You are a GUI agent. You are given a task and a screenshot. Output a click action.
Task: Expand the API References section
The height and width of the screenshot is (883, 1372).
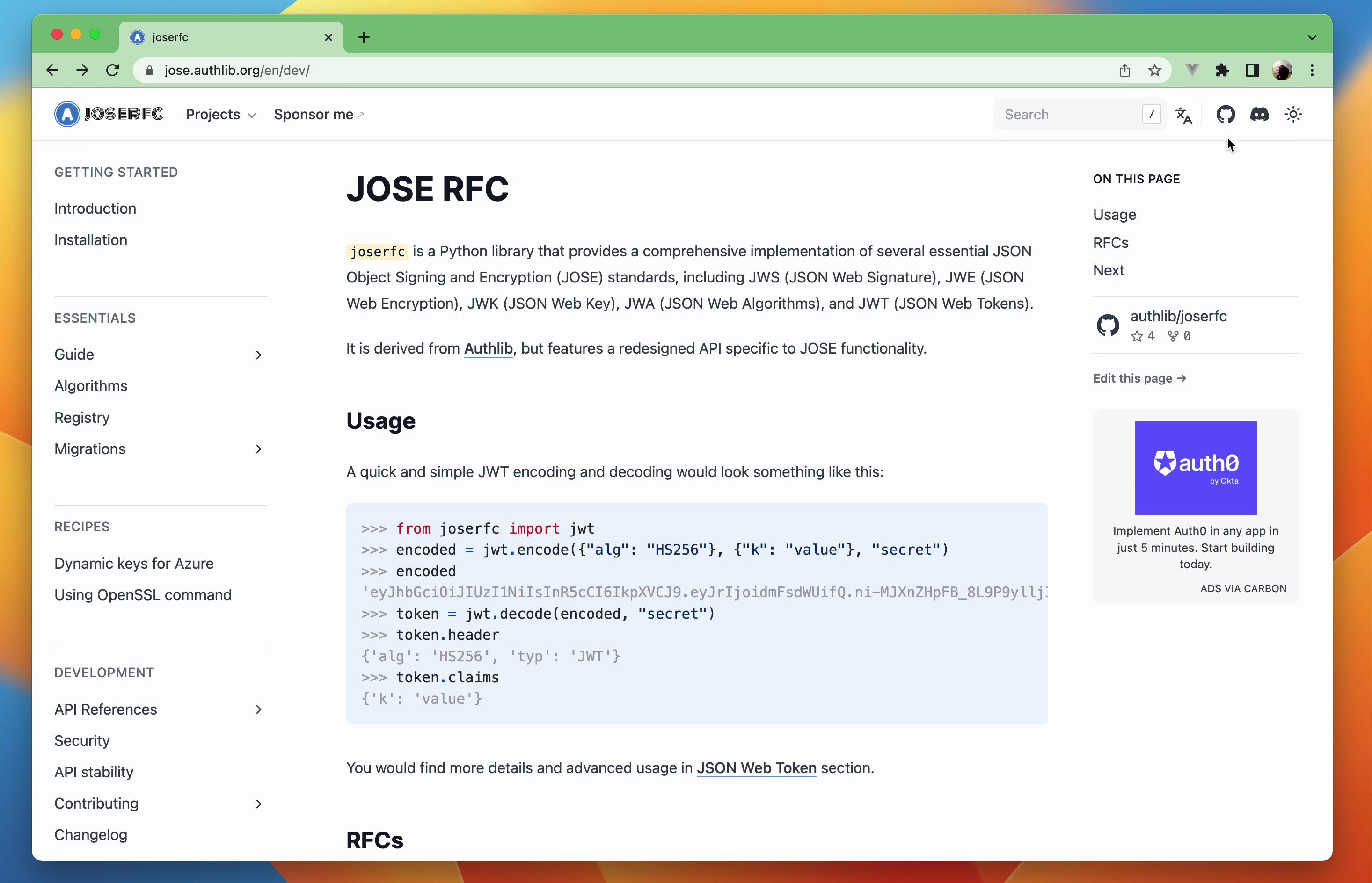tap(259, 709)
